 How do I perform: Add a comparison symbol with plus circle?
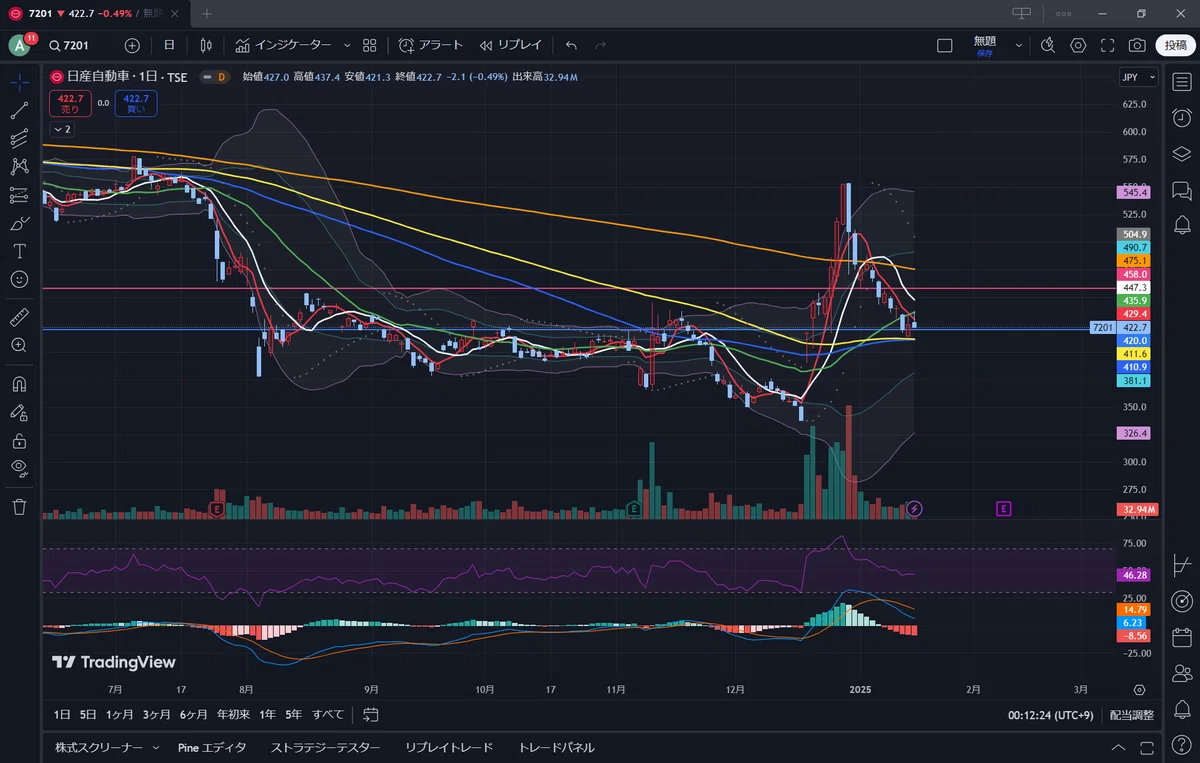click(x=132, y=45)
